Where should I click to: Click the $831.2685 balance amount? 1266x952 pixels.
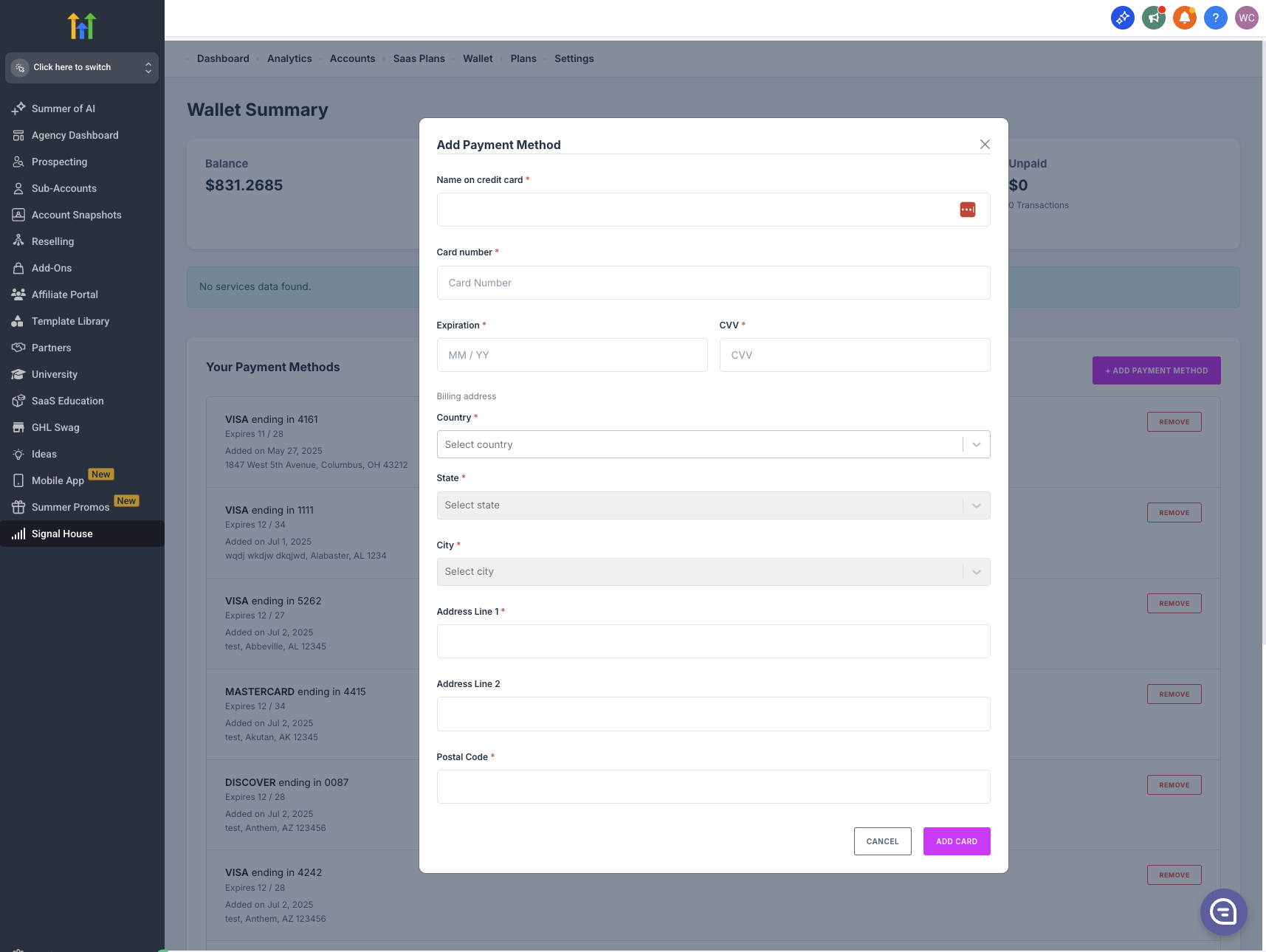point(244,185)
